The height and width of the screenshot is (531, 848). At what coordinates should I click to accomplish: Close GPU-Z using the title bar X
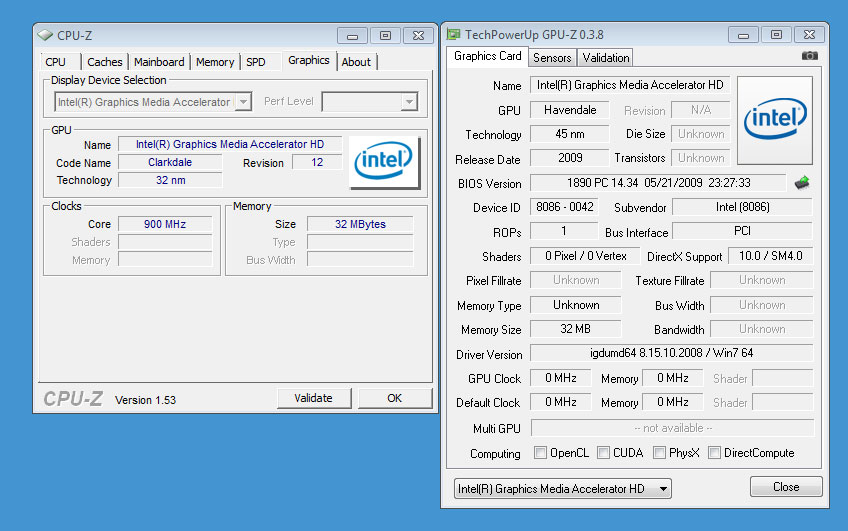[809, 35]
